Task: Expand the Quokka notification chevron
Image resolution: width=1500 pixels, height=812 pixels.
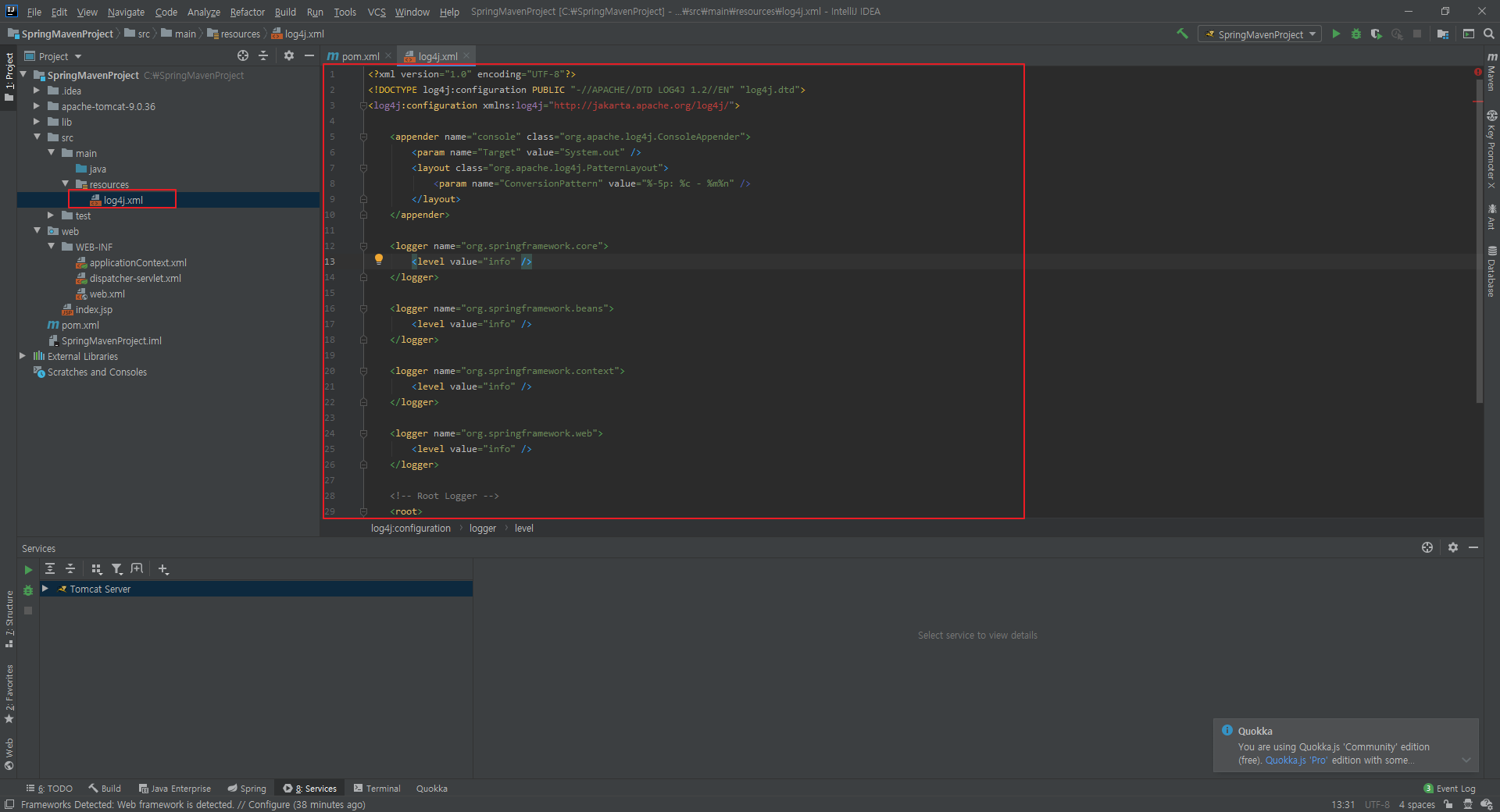Action: tap(1466, 760)
